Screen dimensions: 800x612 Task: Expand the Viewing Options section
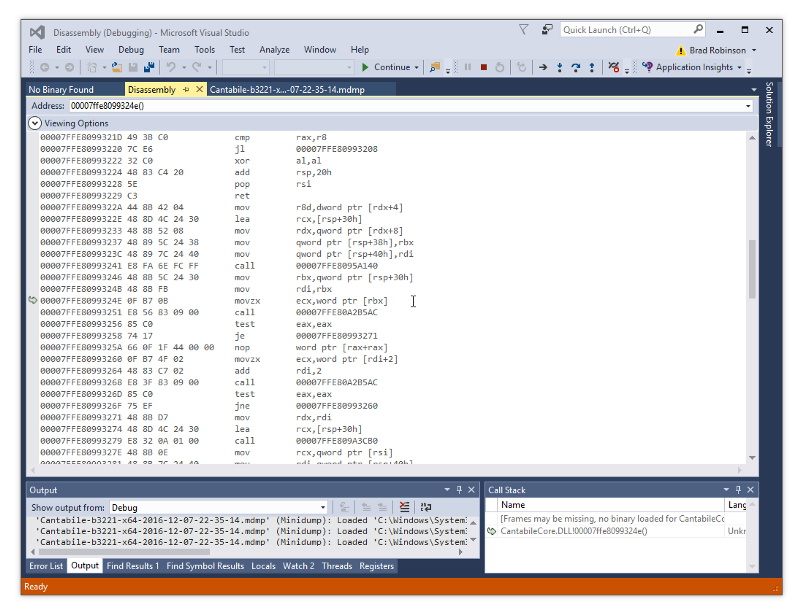click(35, 123)
